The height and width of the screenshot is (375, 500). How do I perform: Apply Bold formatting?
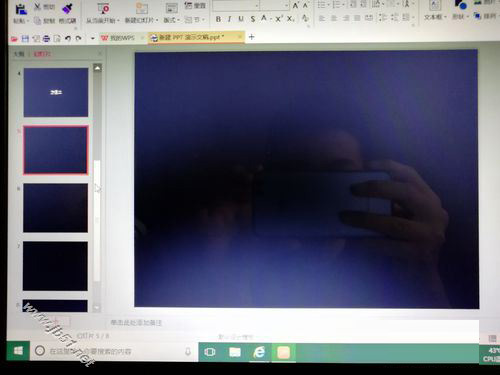pos(218,19)
